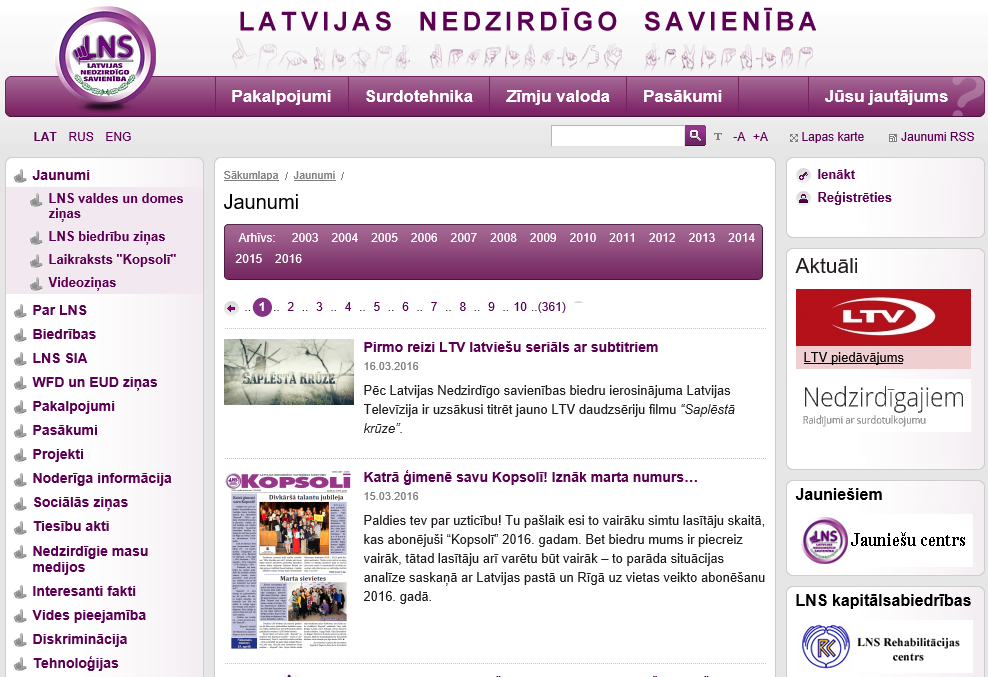Click the LNS logo in the header
Screen dimensions: 988x677
coord(106,62)
